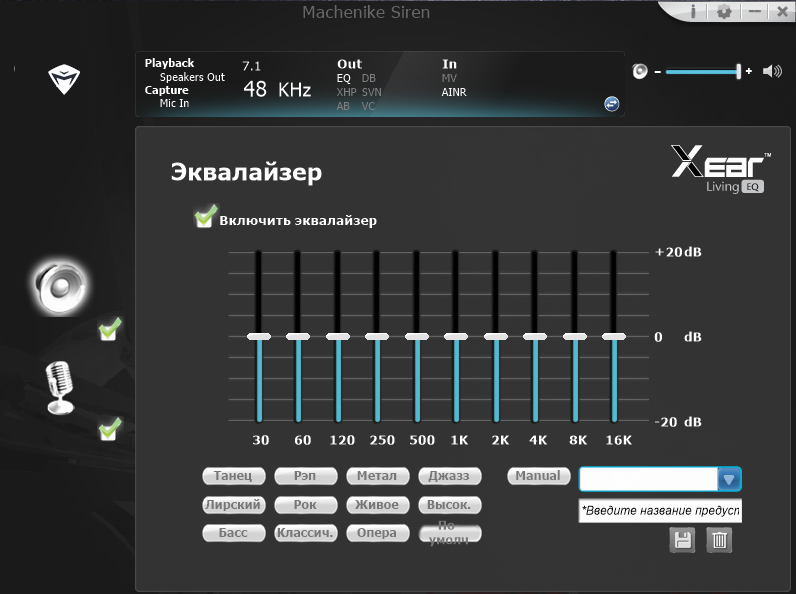The width and height of the screenshot is (796, 594).
Task: Open the info button in the title bar
Action: [695, 12]
